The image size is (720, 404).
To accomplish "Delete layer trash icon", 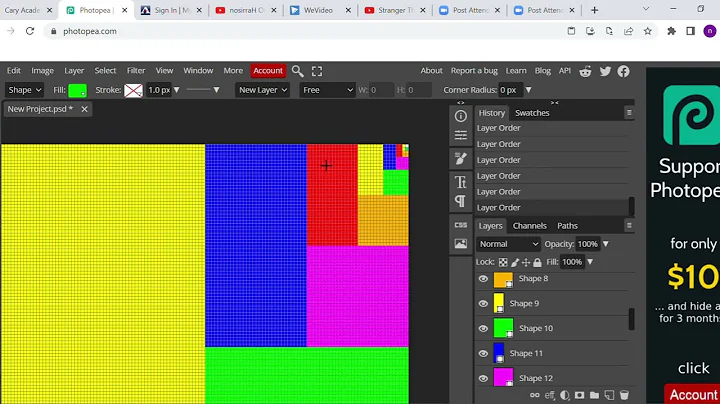I will point(624,395).
